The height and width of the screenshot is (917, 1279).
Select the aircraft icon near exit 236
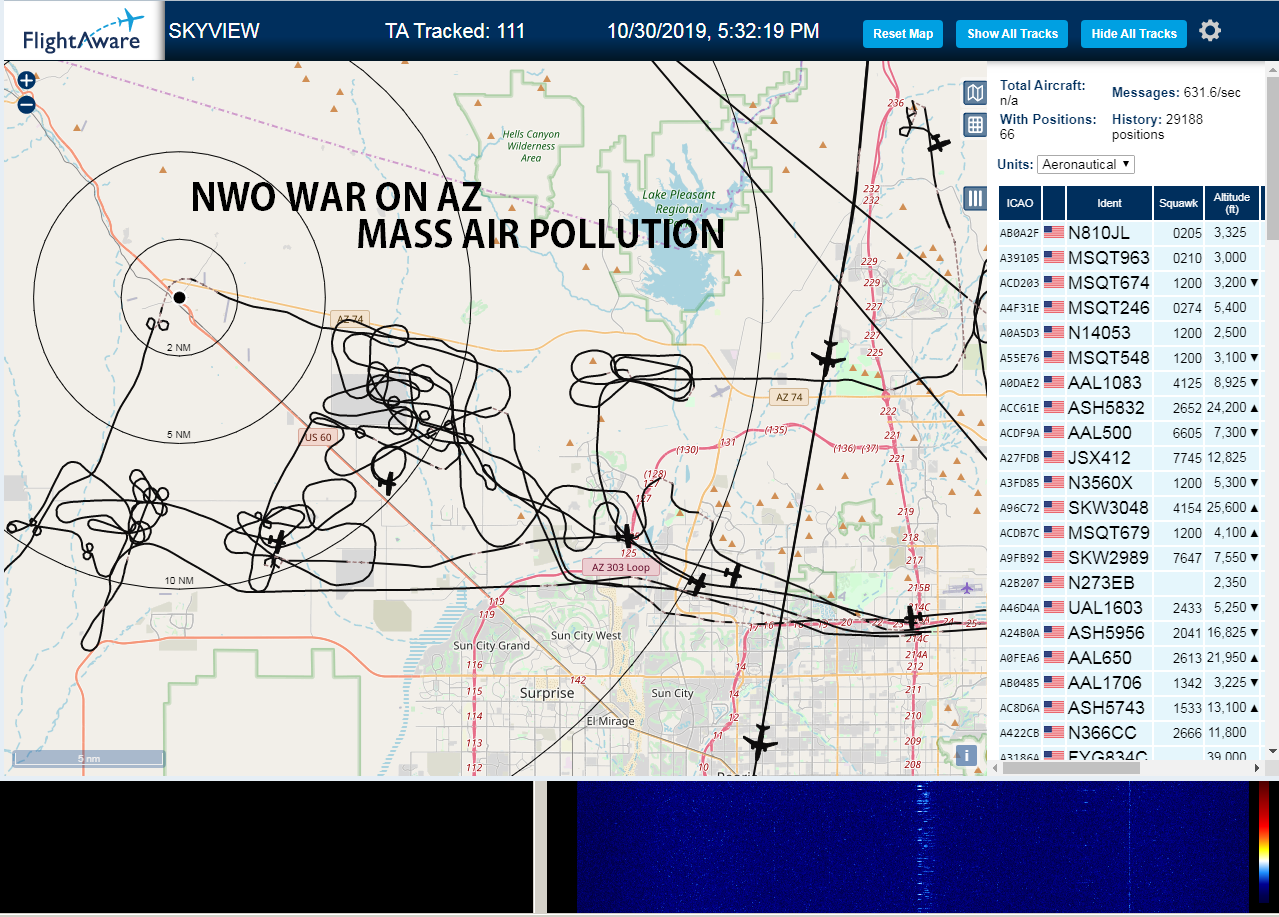(x=937, y=144)
